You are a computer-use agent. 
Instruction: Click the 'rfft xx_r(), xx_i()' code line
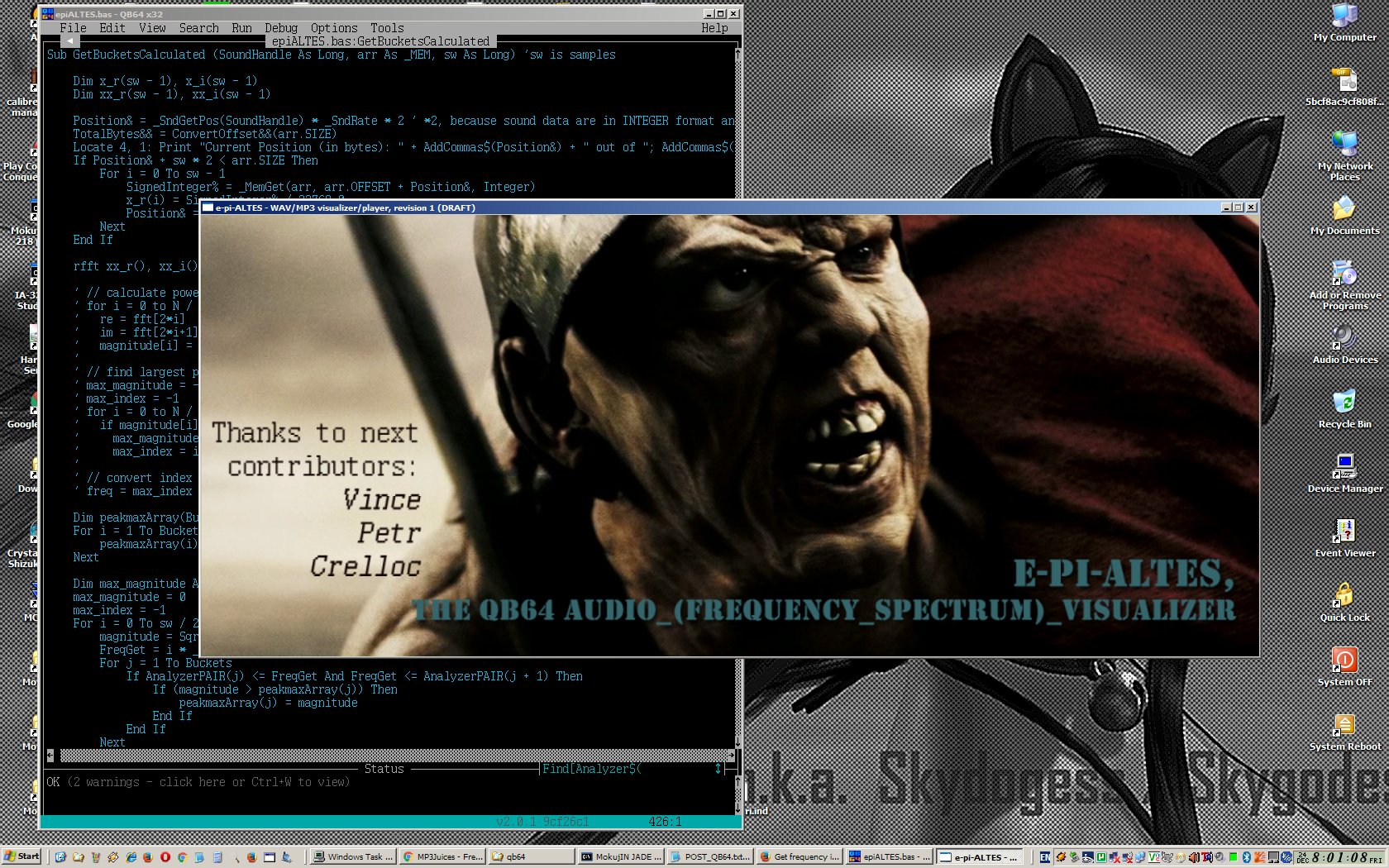136,266
